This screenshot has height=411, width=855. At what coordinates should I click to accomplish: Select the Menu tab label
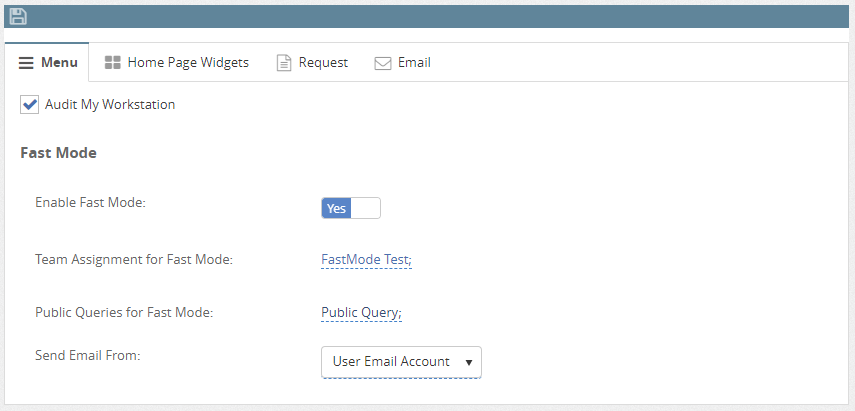point(59,63)
